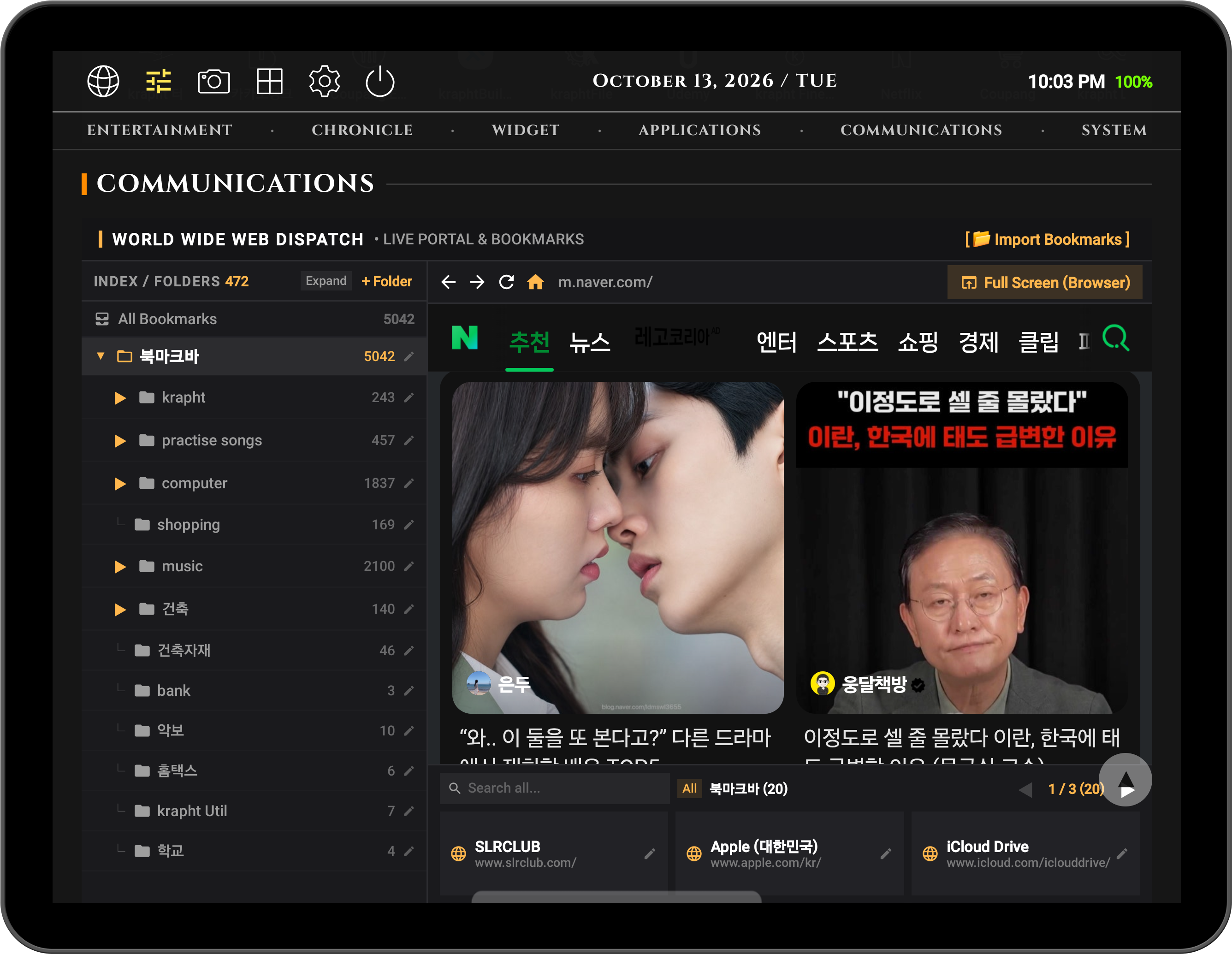Open the shopping folder
Screen dimensions: 1232x954
coord(255,525)
